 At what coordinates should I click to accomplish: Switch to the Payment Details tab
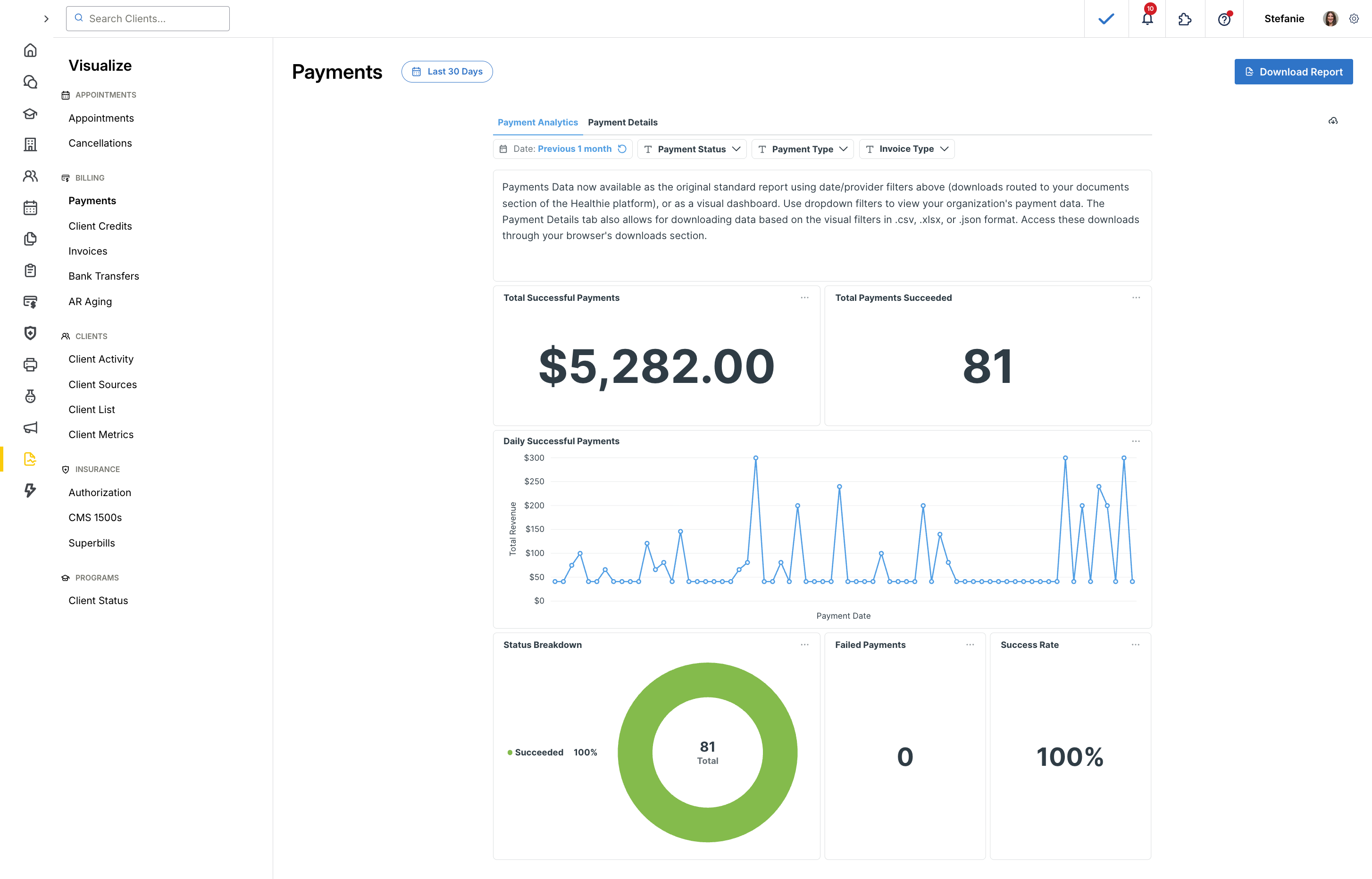tap(622, 122)
